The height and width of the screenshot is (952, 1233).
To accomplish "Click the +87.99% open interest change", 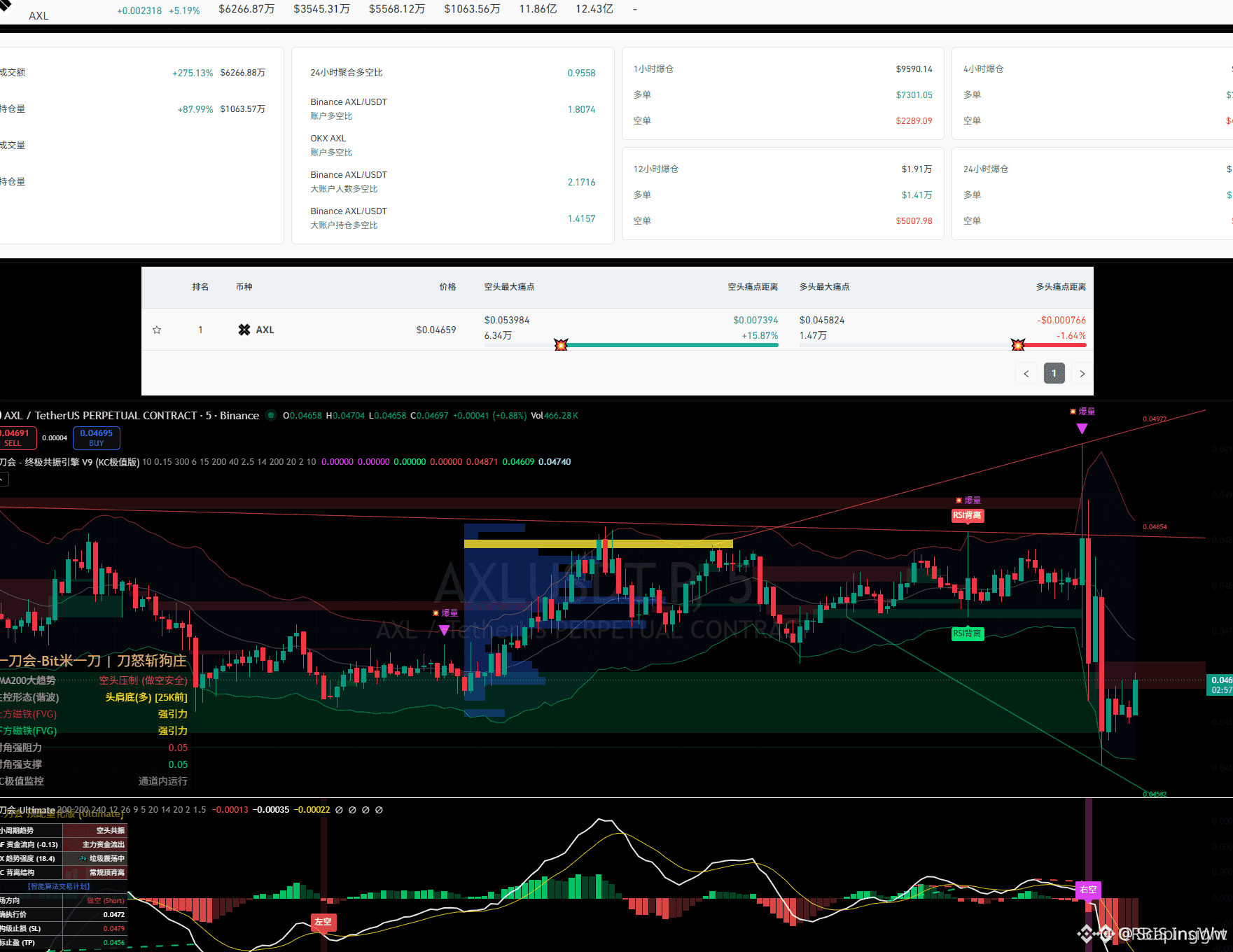I will pyautogui.click(x=195, y=109).
